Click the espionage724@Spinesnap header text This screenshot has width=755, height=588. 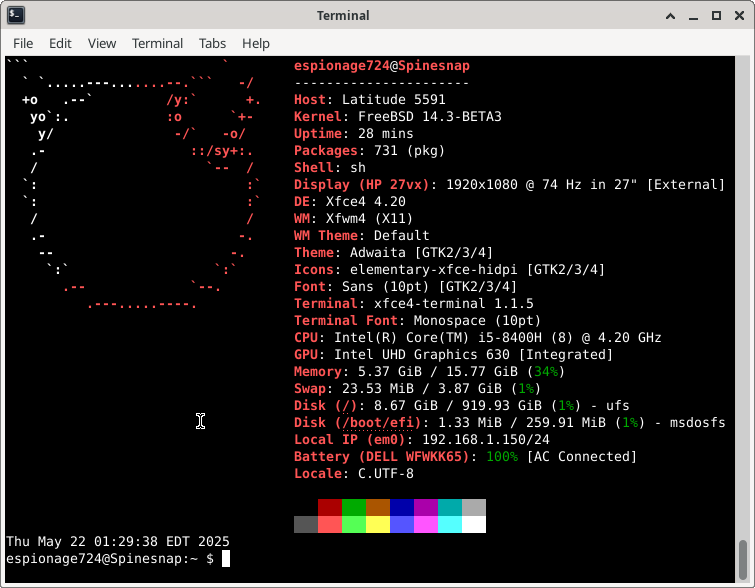382,66
